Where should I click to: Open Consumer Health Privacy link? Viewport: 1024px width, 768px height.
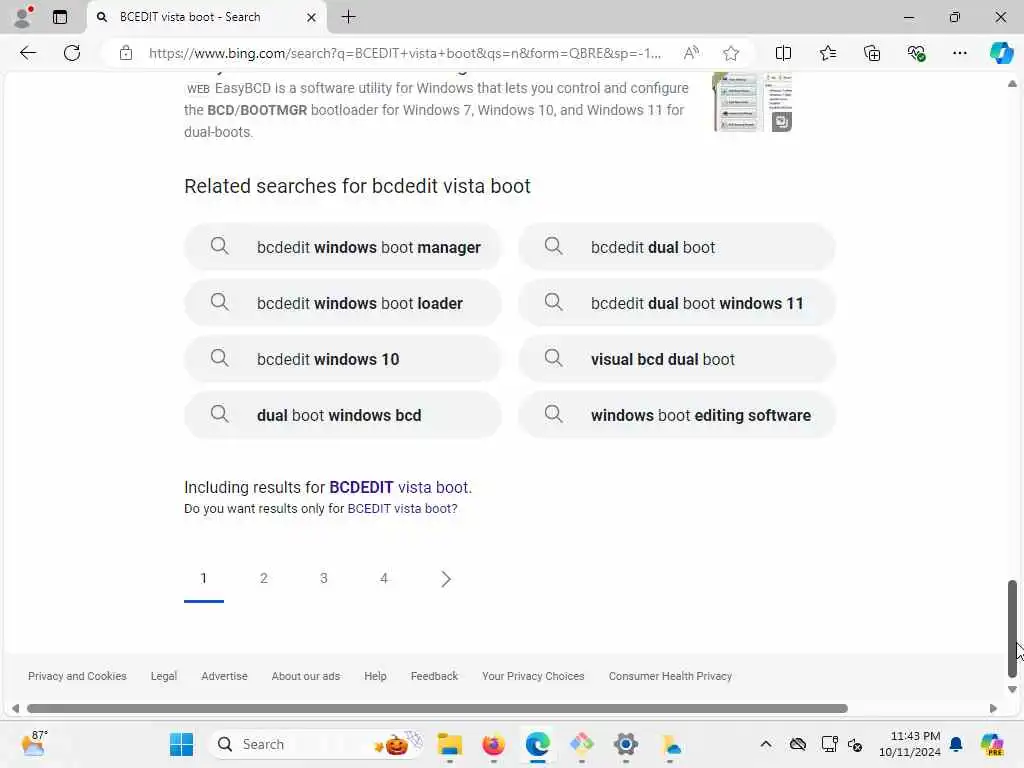670,677
